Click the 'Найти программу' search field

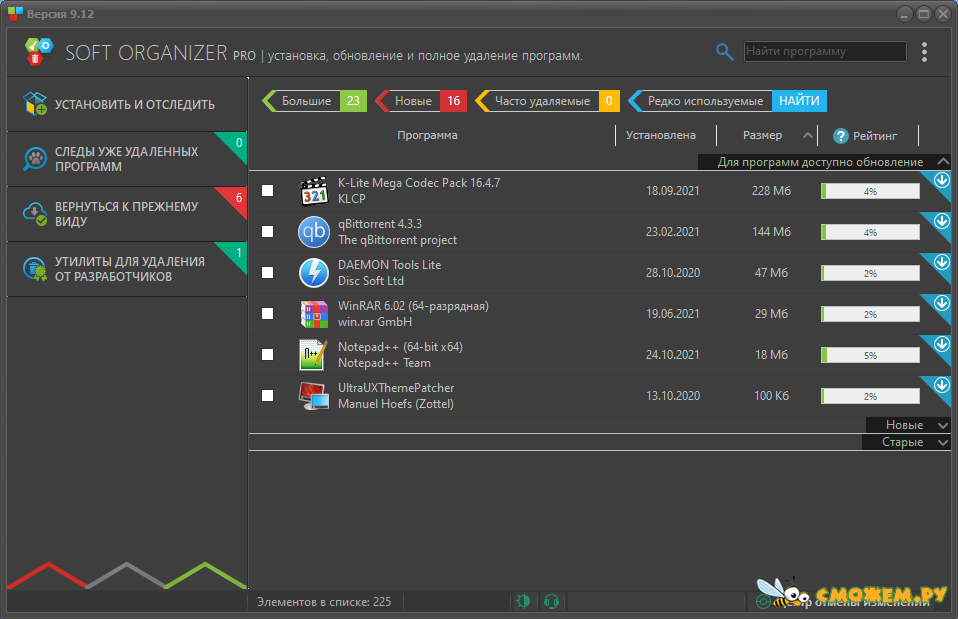(825, 51)
